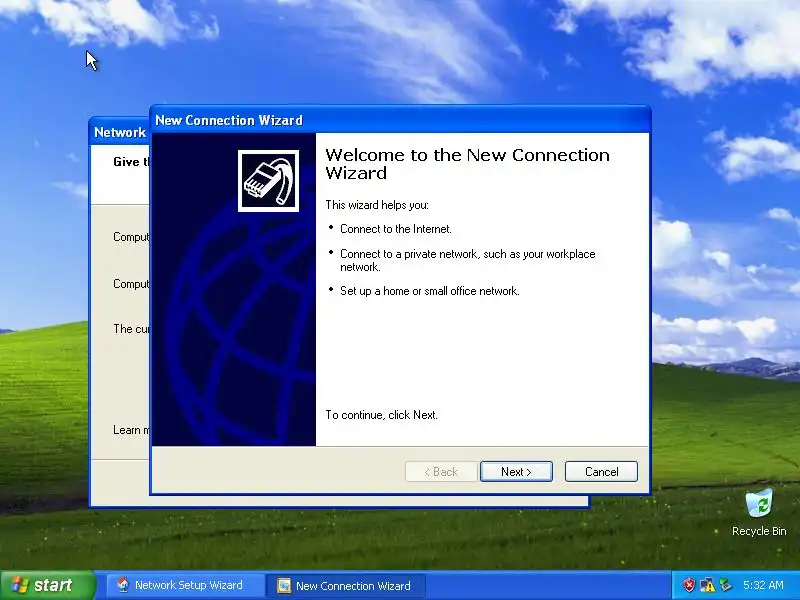Click the 'Welcome to the New Connection Wizard' heading
The image size is (800, 600).
(x=467, y=164)
